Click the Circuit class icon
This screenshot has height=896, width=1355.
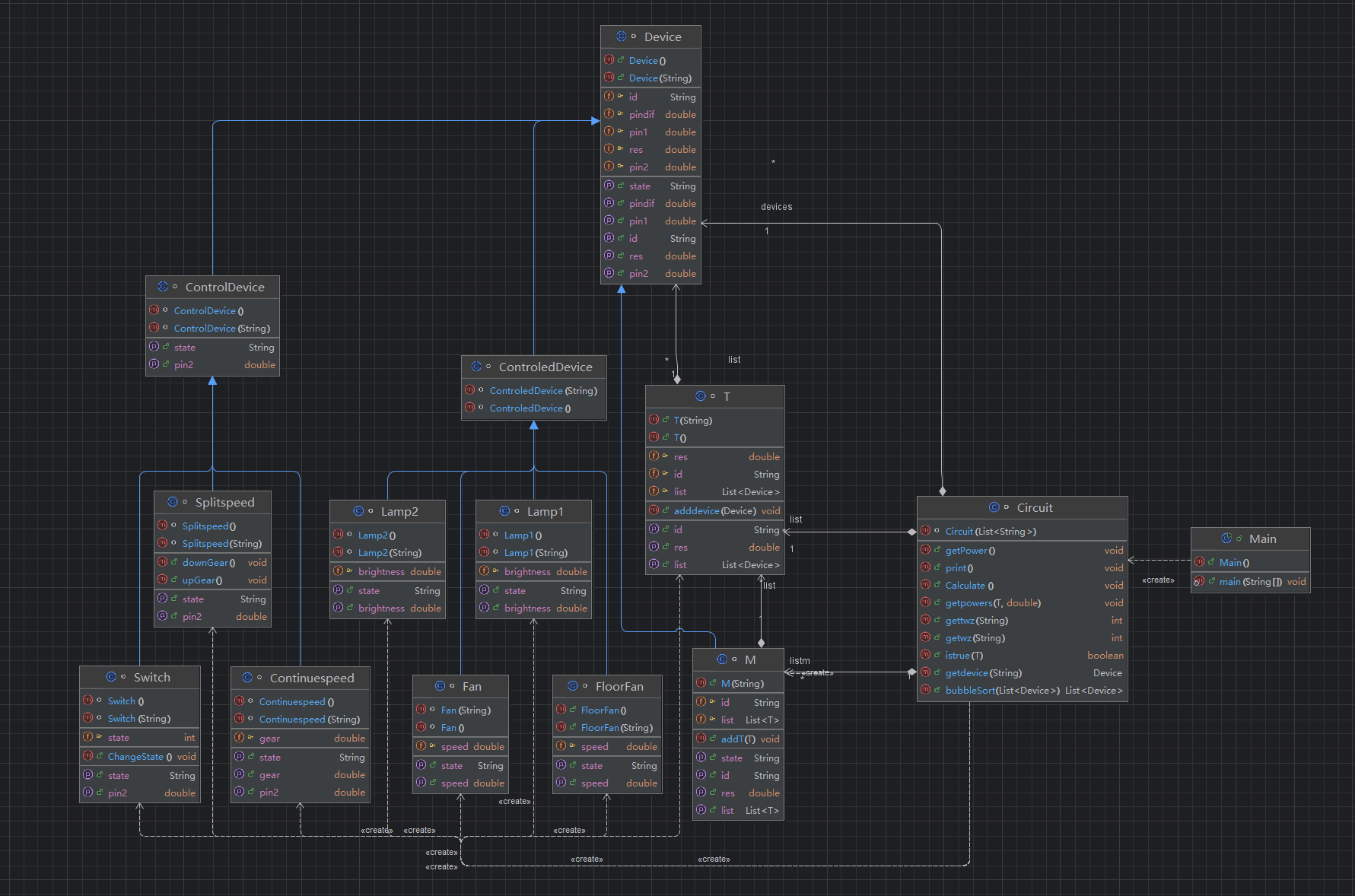coord(994,507)
